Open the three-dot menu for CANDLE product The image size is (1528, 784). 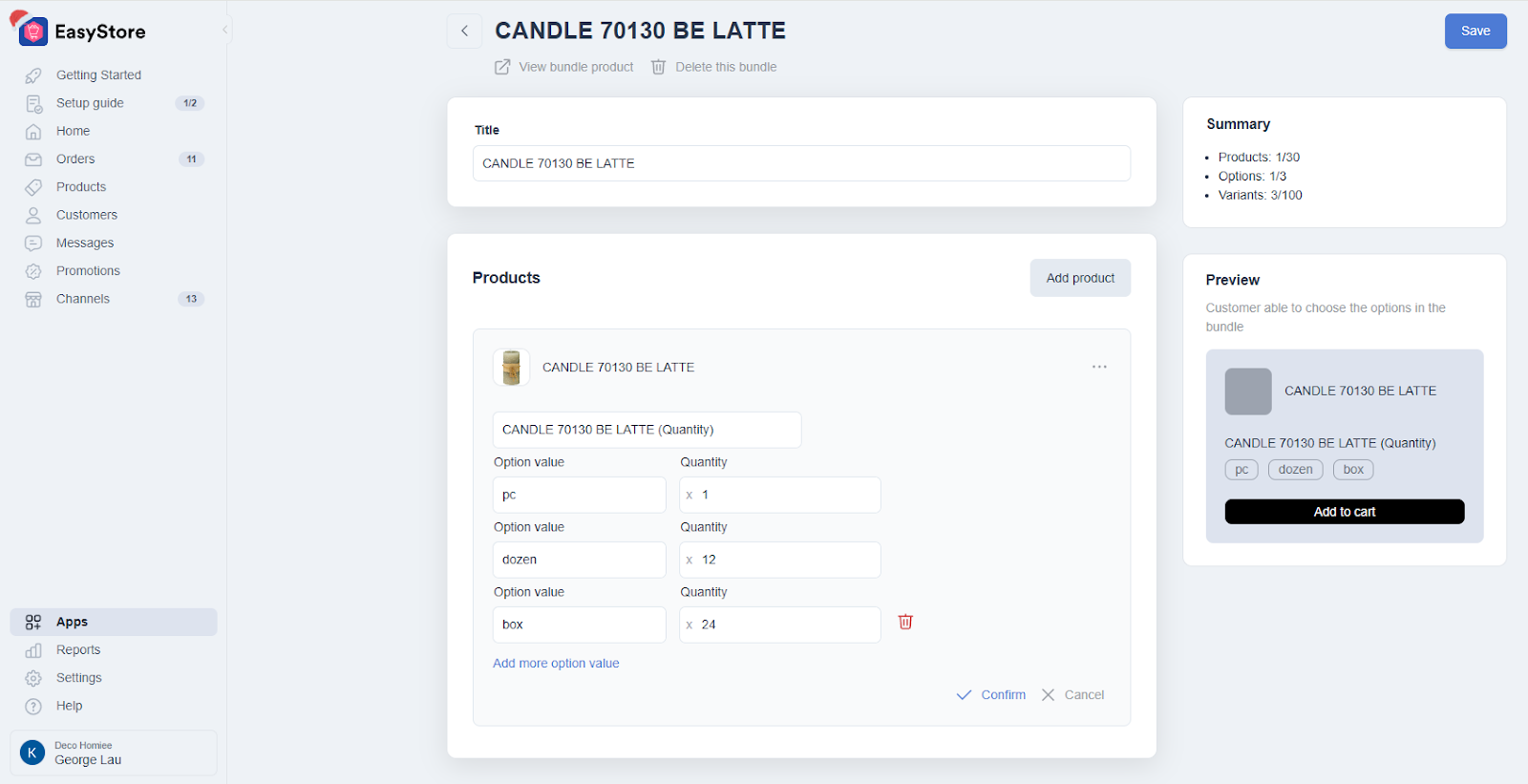pos(1099,367)
